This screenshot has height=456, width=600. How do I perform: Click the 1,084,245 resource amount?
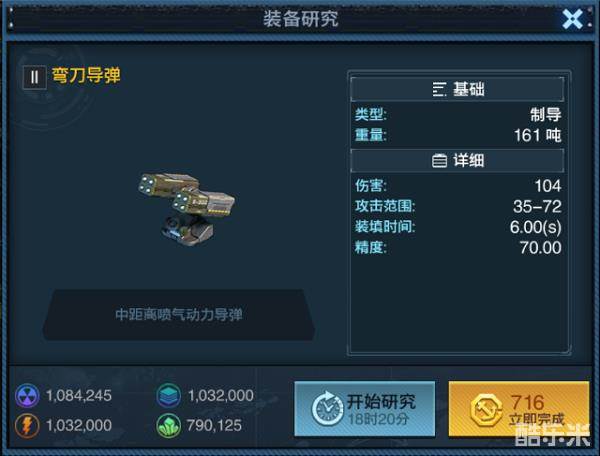[79, 396]
